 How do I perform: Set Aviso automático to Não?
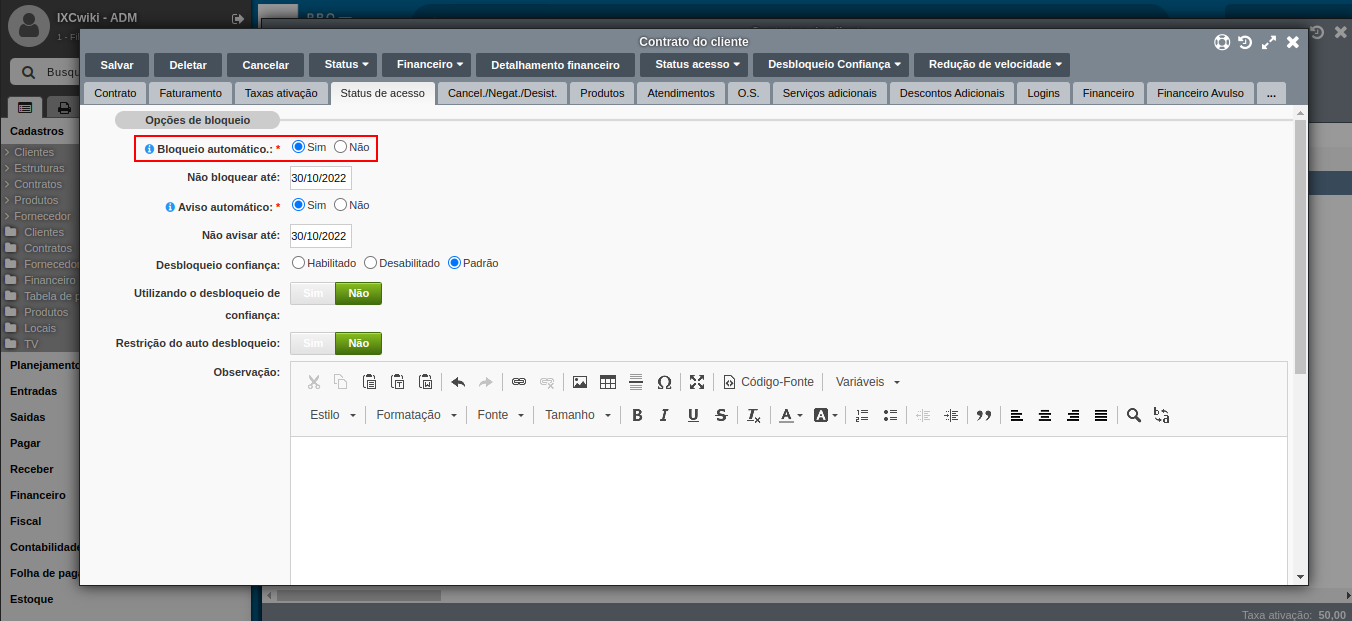[x=341, y=205]
